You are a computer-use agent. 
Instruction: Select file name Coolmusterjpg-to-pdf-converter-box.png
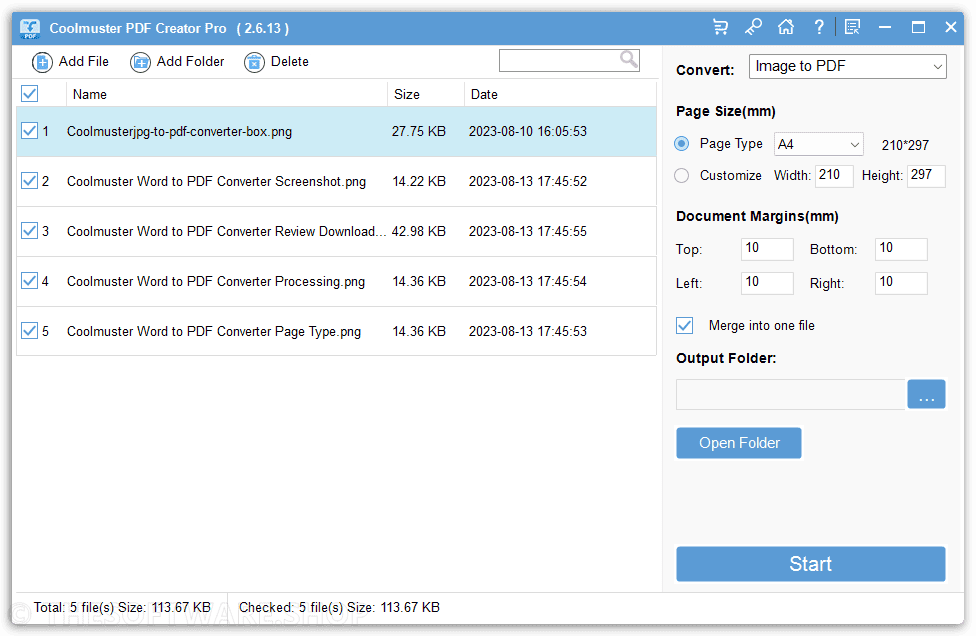click(x=179, y=131)
